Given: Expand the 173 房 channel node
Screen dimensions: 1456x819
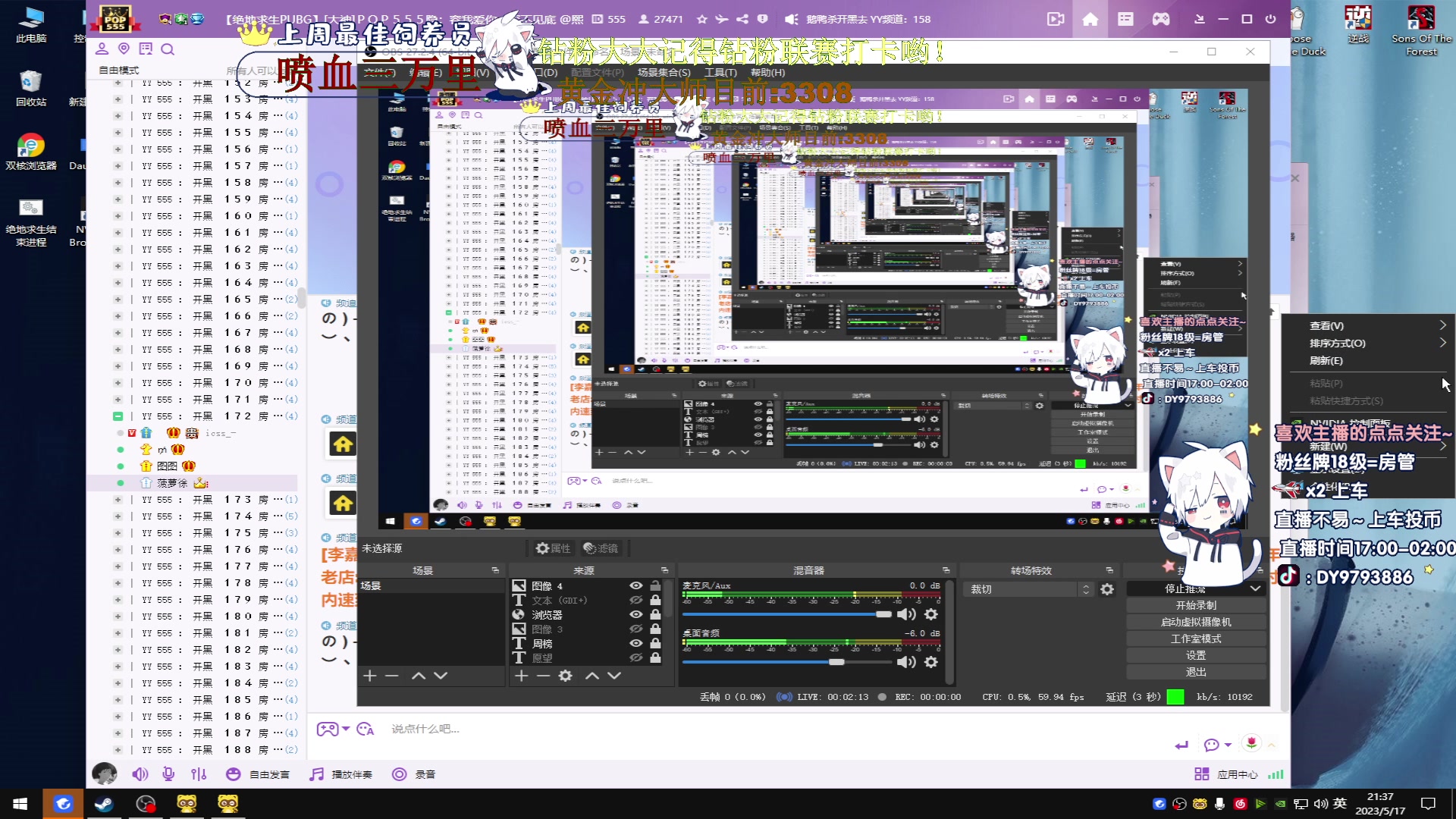Looking at the screenshot, I should (118, 500).
